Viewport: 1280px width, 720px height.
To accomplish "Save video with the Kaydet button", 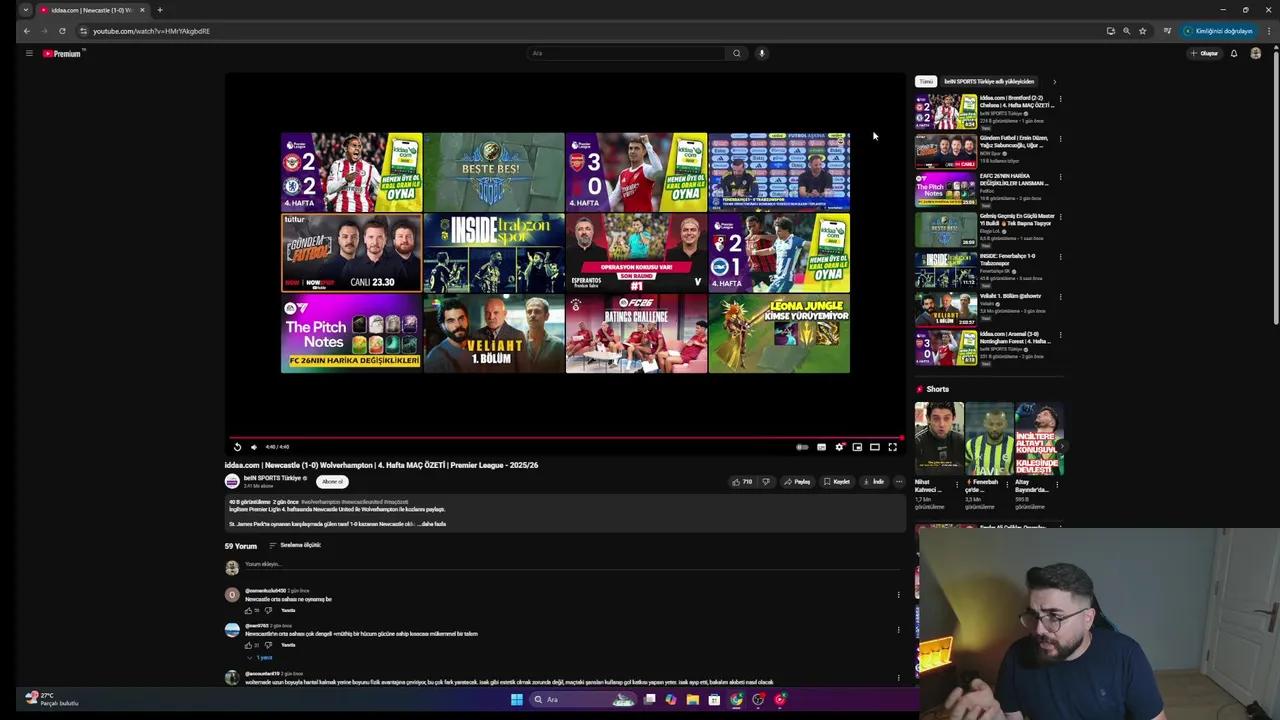I will pyautogui.click(x=837, y=482).
